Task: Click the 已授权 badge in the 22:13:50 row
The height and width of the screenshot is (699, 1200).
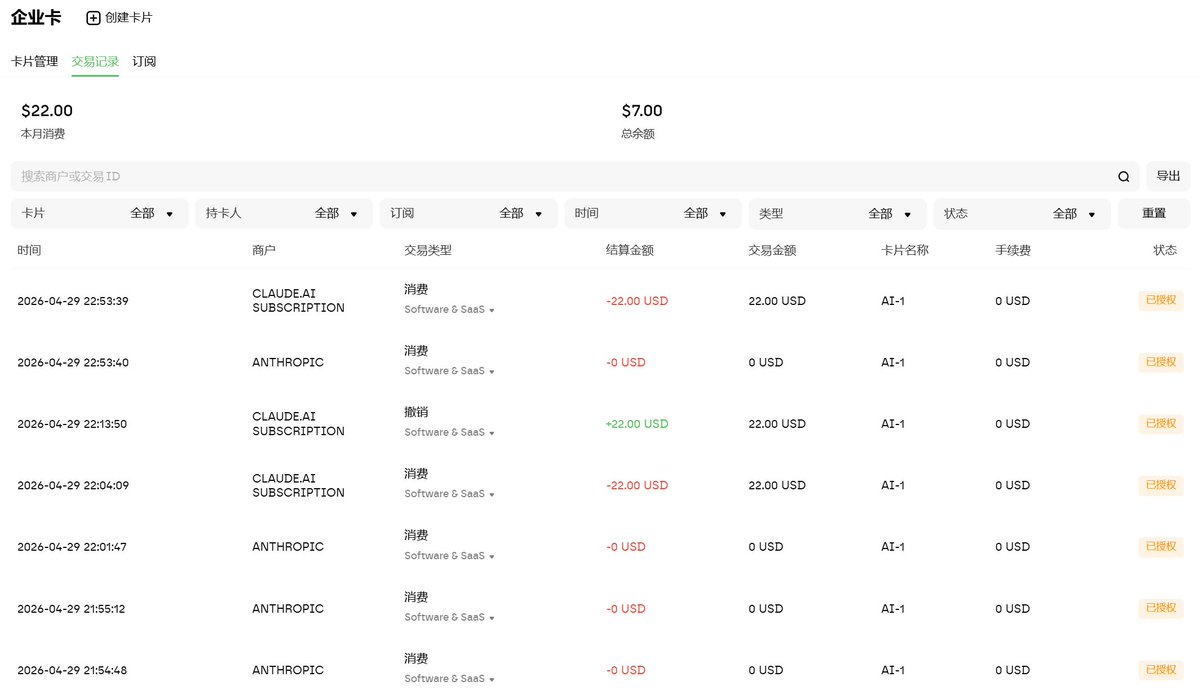Action: pos(1161,424)
